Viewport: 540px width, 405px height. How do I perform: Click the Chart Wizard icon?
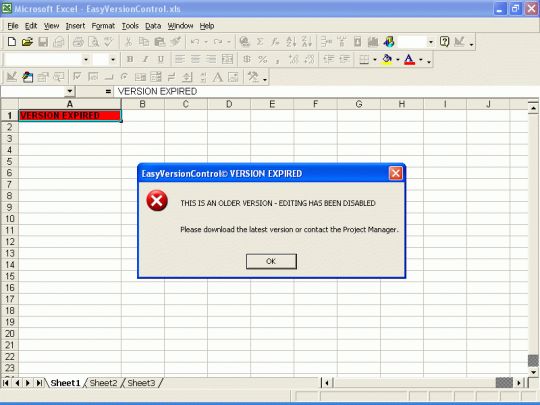point(373,42)
